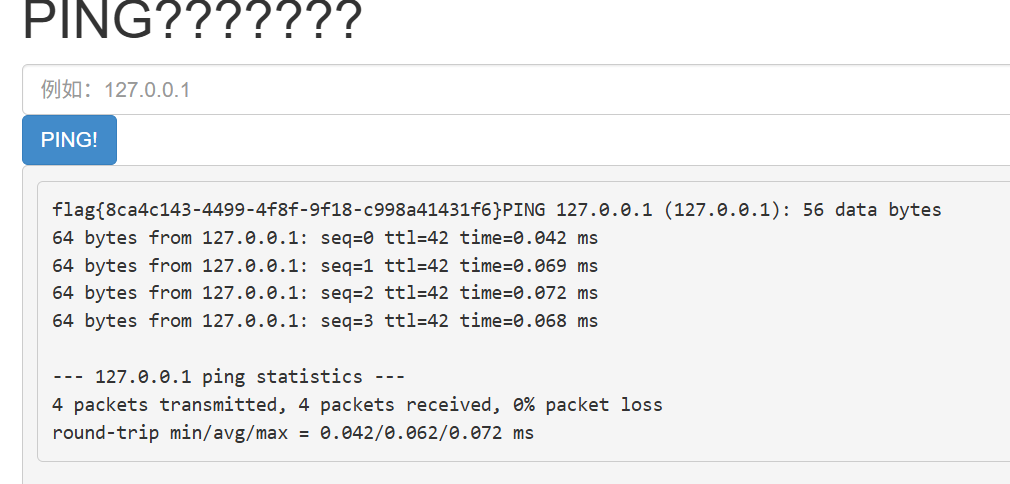Click the PING??????? page heading
The width and height of the screenshot is (1010, 484).
coord(191,22)
